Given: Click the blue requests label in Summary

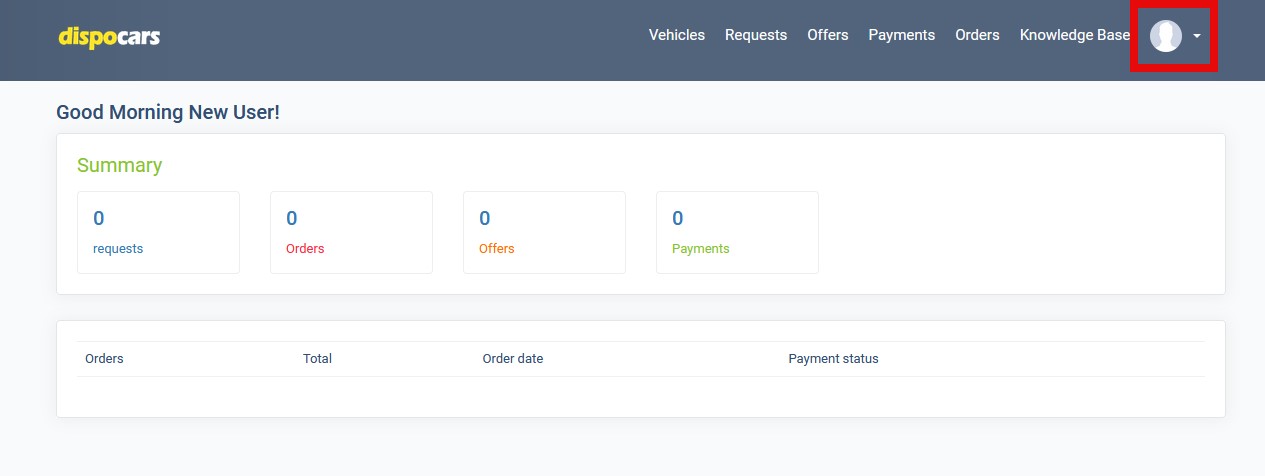Looking at the screenshot, I should coord(118,249).
